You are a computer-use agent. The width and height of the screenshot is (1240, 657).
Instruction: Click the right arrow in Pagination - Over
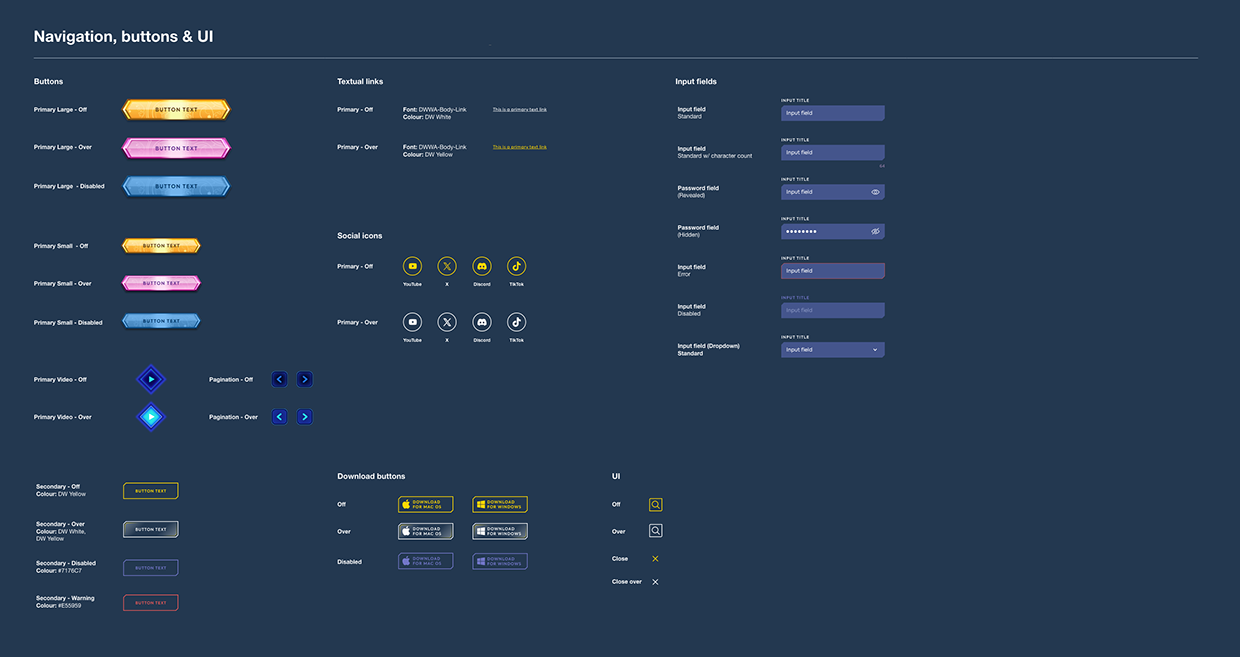tap(305, 417)
